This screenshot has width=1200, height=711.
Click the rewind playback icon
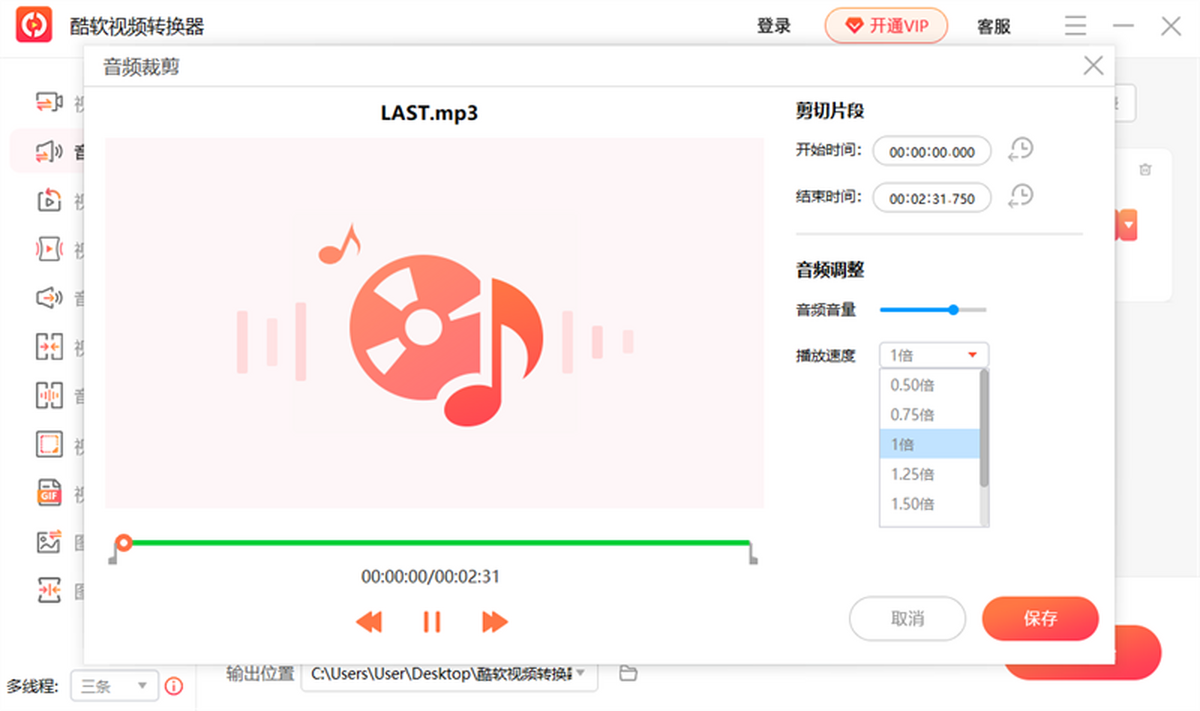pyautogui.click(x=369, y=622)
